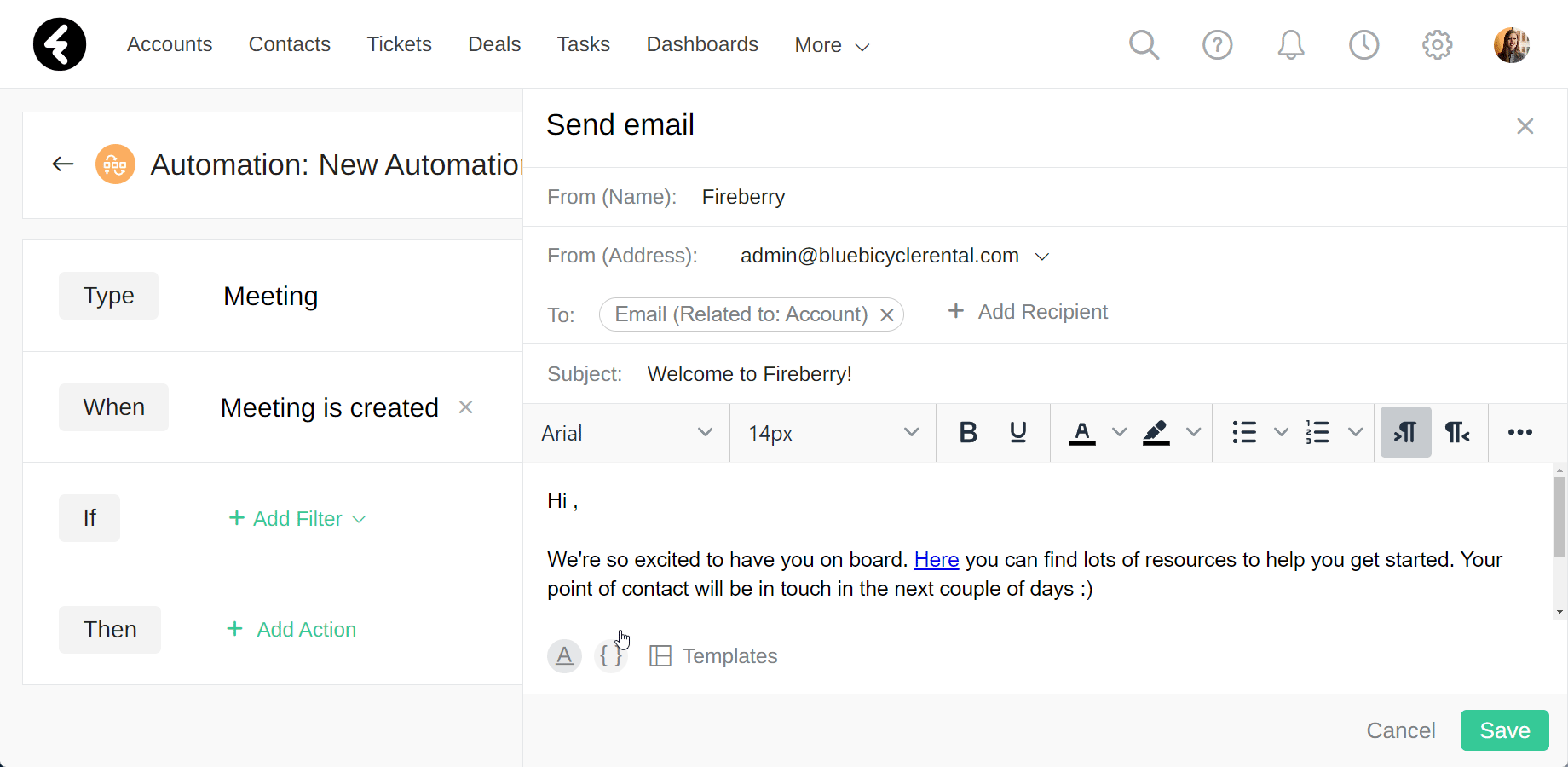
Task: Click the Meeting is created text
Action: 330,407
